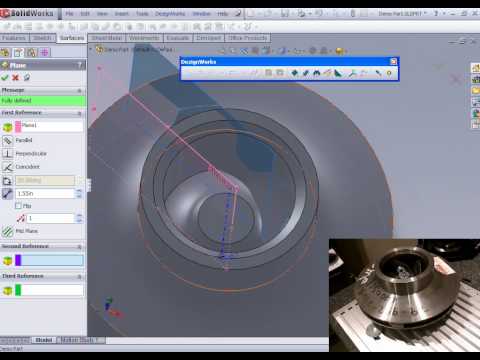Image resolution: width=480 pixels, height=360 pixels.
Task: Click Previous View in view toolbar
Action: coord(245,51)
